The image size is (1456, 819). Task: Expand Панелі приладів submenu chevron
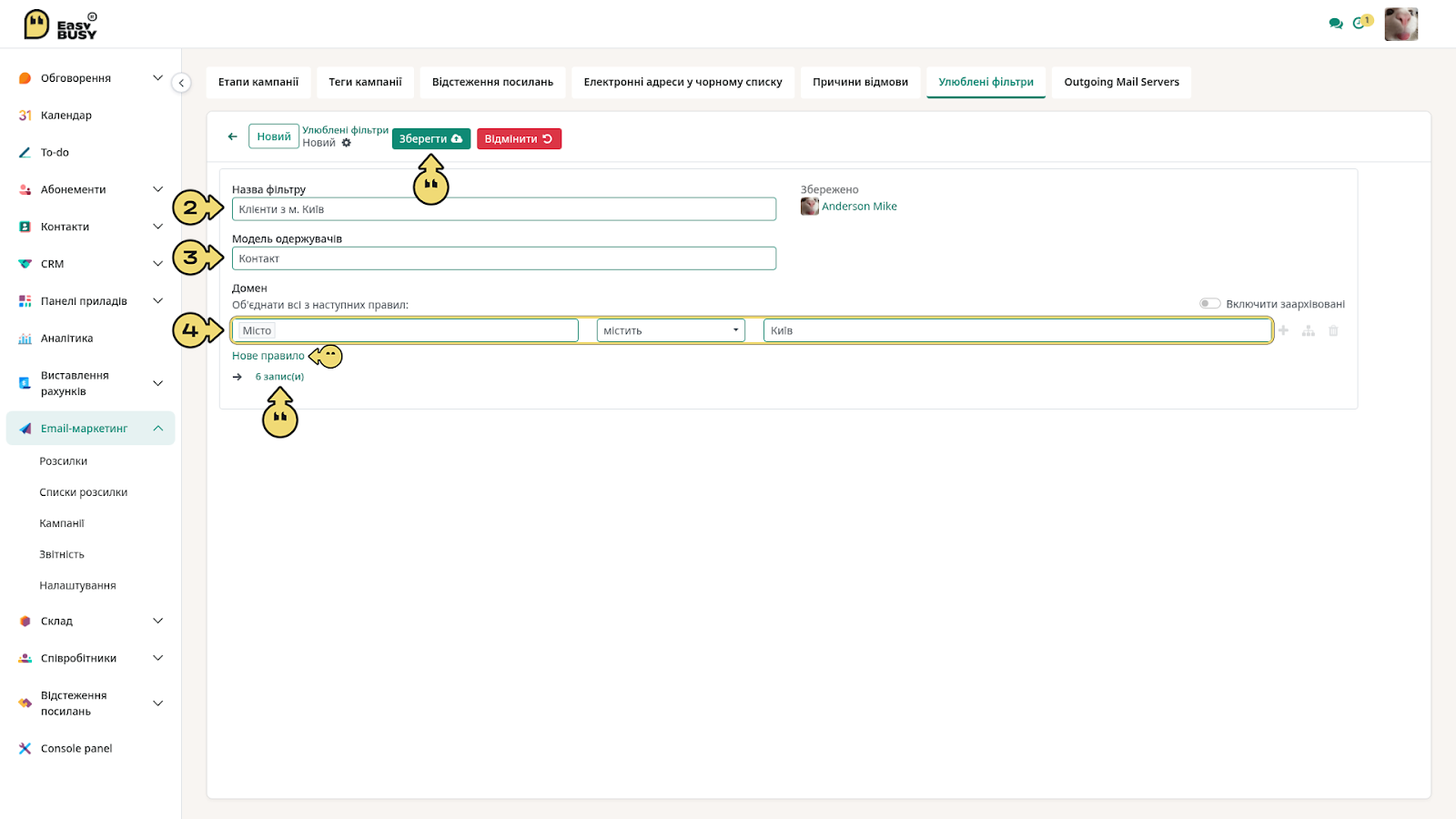coord(157,301)
